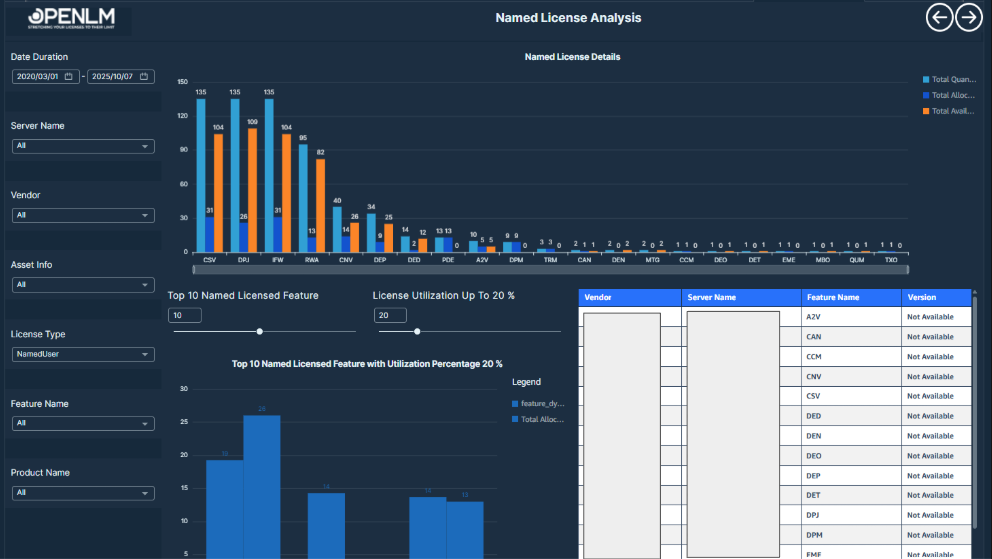The width and height of the screenshot is (992, 559).
Task: Click the forward arrow navigation icon
Action: [968, 18]
